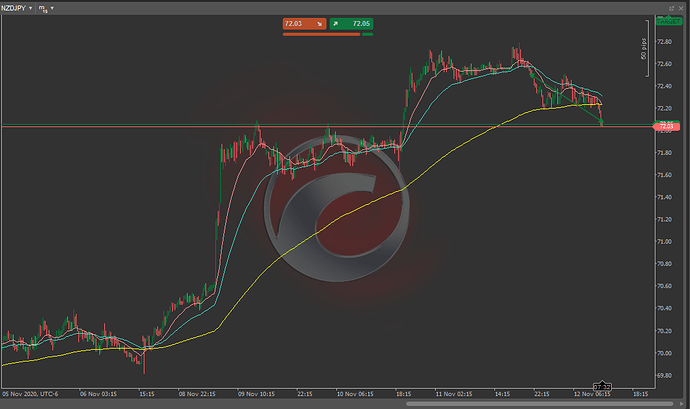Click the 70.00 price axis label
The image size is (690, 409).
tap(665, 353)
